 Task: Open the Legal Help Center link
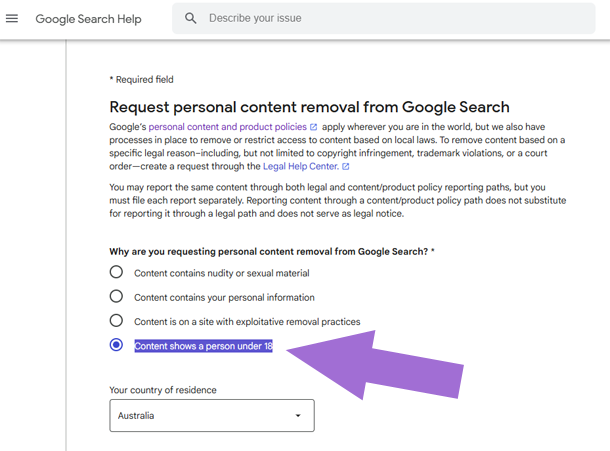[300, 166]
